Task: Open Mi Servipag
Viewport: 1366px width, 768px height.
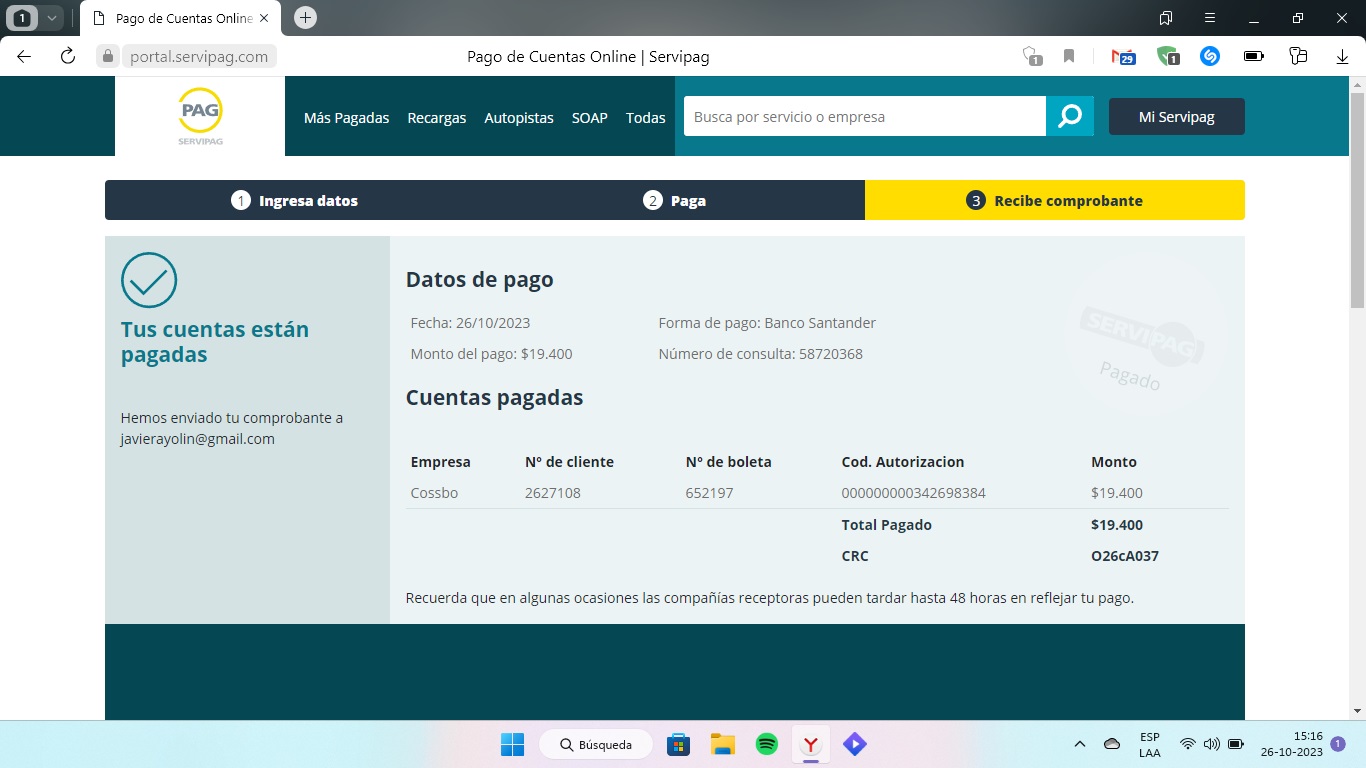Action: click(x=1177, y=116)
